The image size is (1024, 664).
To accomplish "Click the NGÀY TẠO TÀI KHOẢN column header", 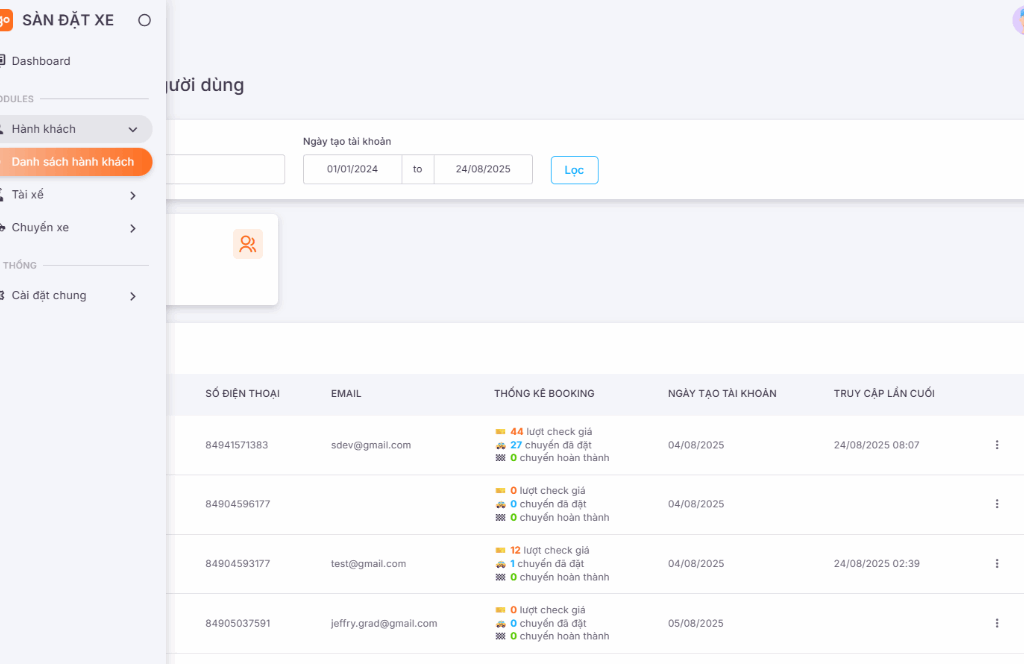I will pos(722,394).
